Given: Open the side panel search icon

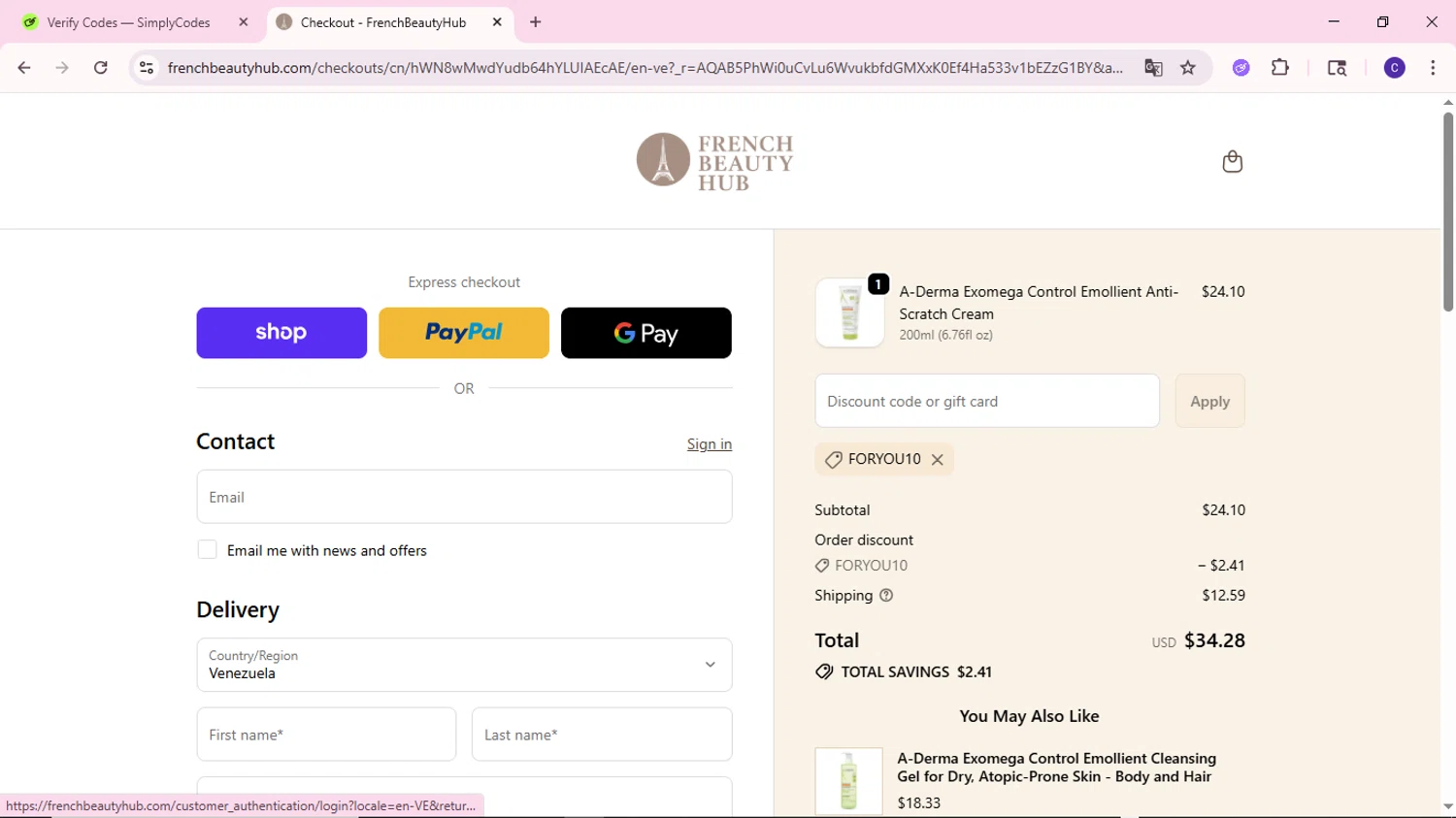Looking at the screenshot, I should tap(1337, 68).
